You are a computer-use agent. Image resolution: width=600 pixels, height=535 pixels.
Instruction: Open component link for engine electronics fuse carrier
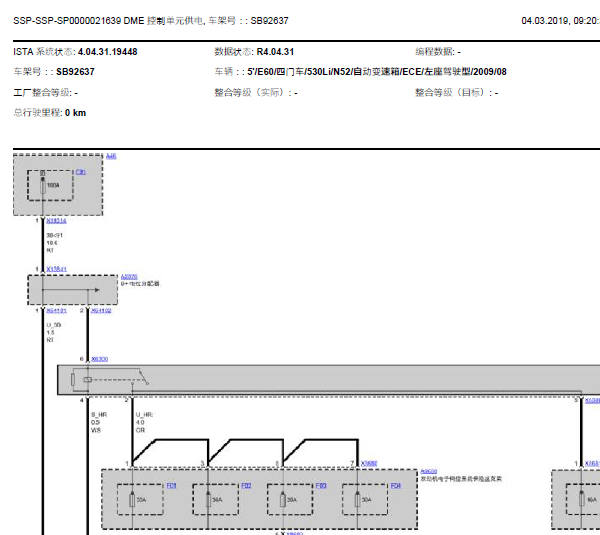(429, 471)
